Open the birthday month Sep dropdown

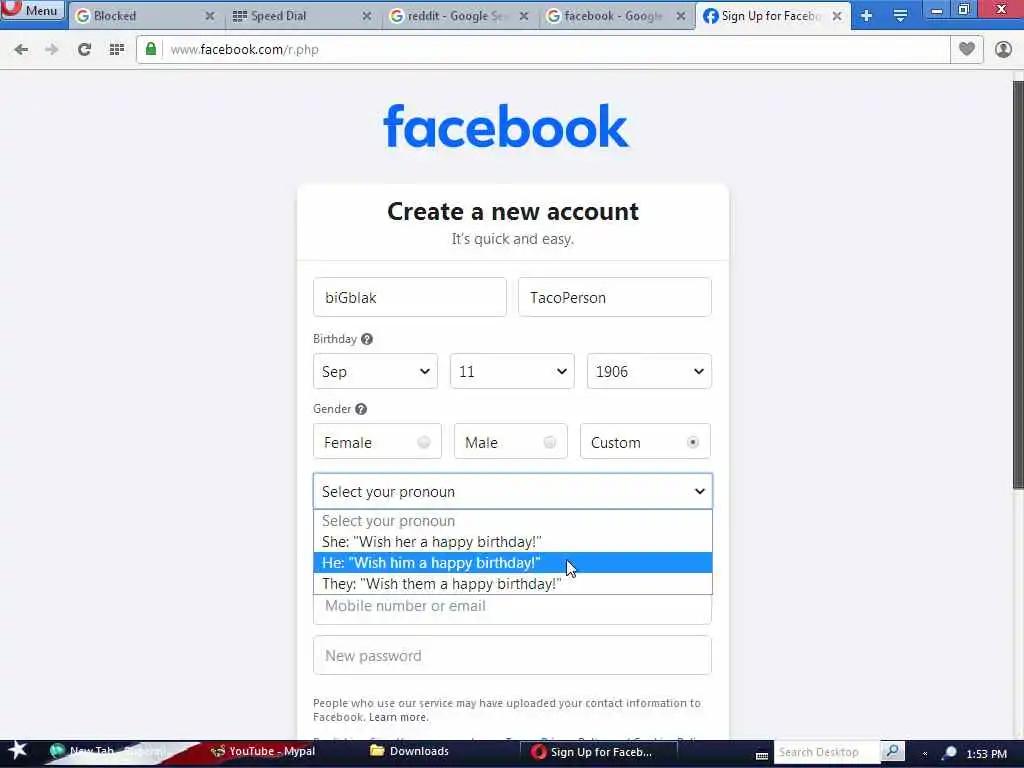(x=376, y=371)
